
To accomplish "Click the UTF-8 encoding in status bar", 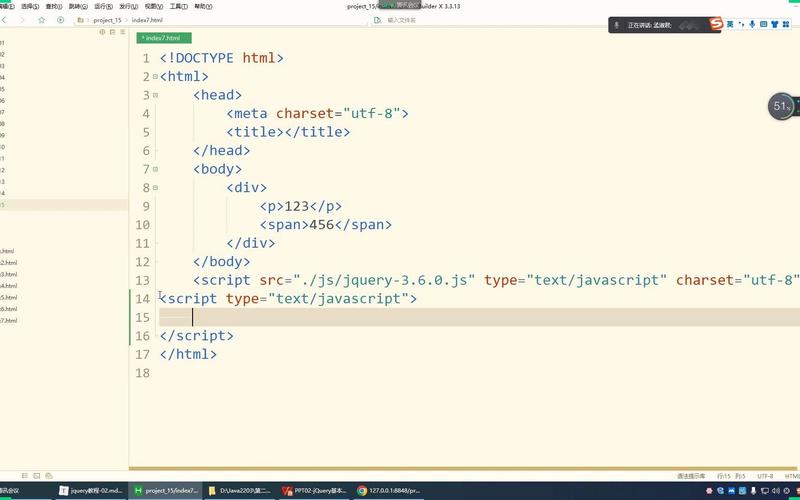I will [765, 476].
